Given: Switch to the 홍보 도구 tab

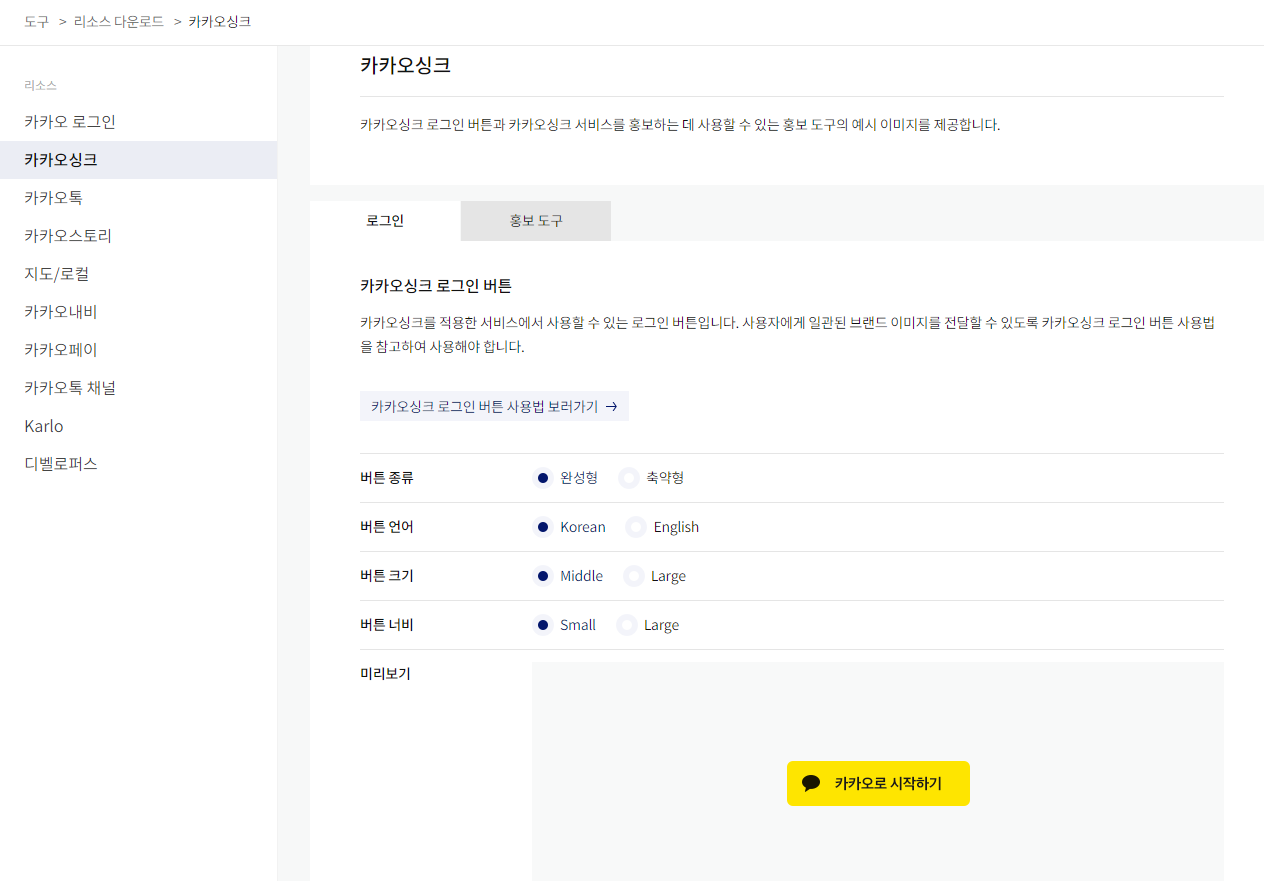Looking at the screenshot, I should (536, 221).
